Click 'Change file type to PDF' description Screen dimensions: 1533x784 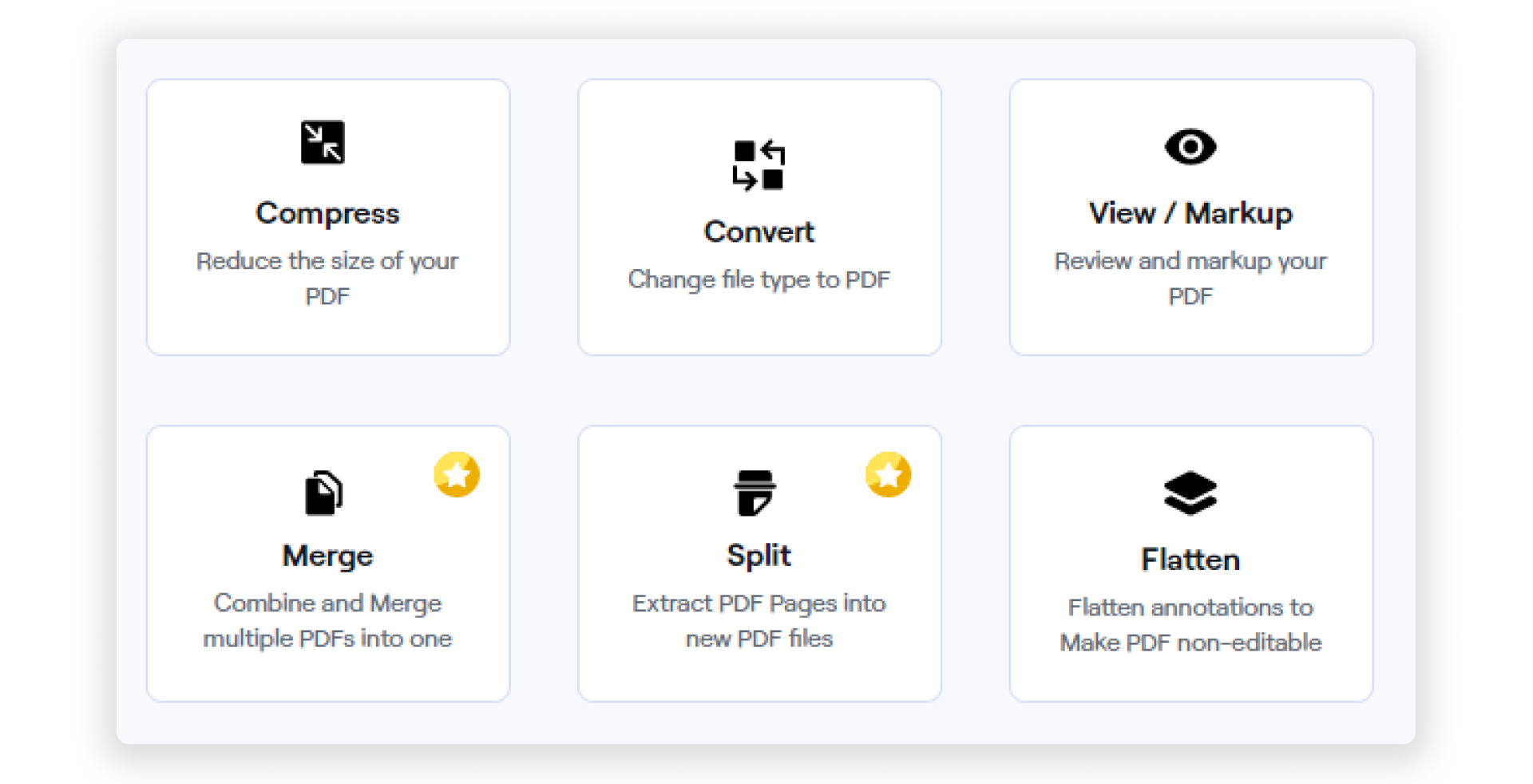759,279
